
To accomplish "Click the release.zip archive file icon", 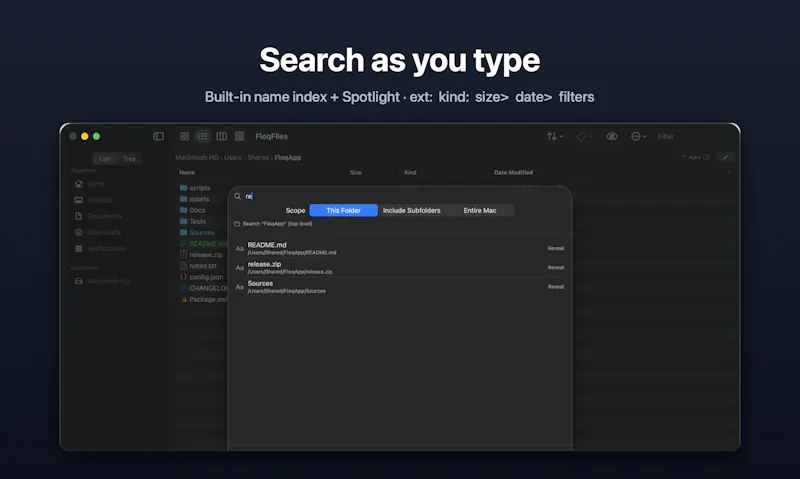I will click(x=183, y=254).
